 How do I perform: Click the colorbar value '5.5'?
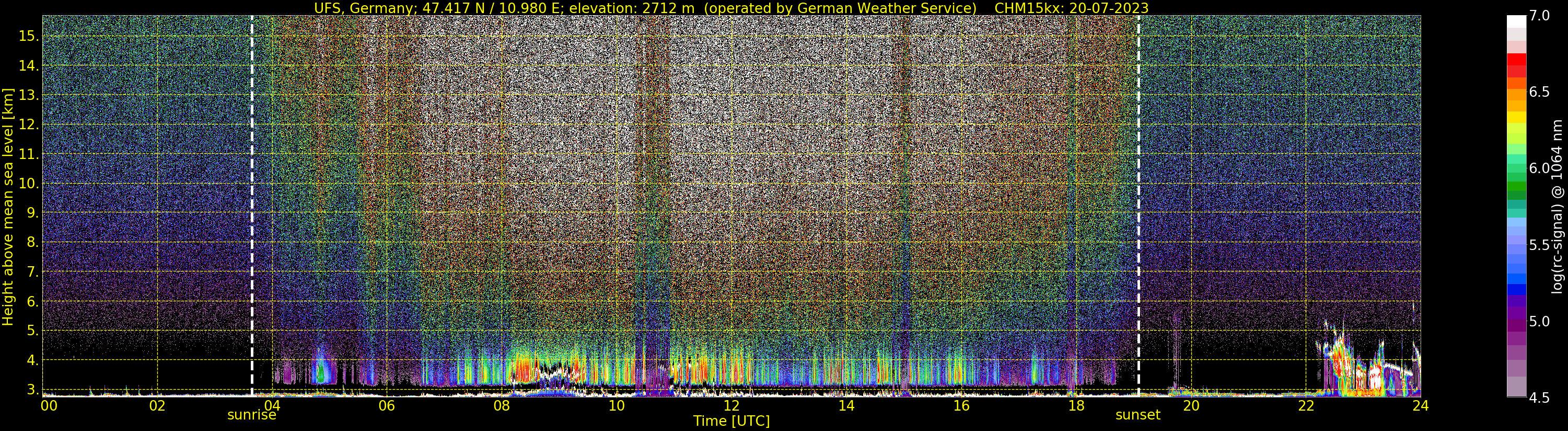pos(1539,245)
